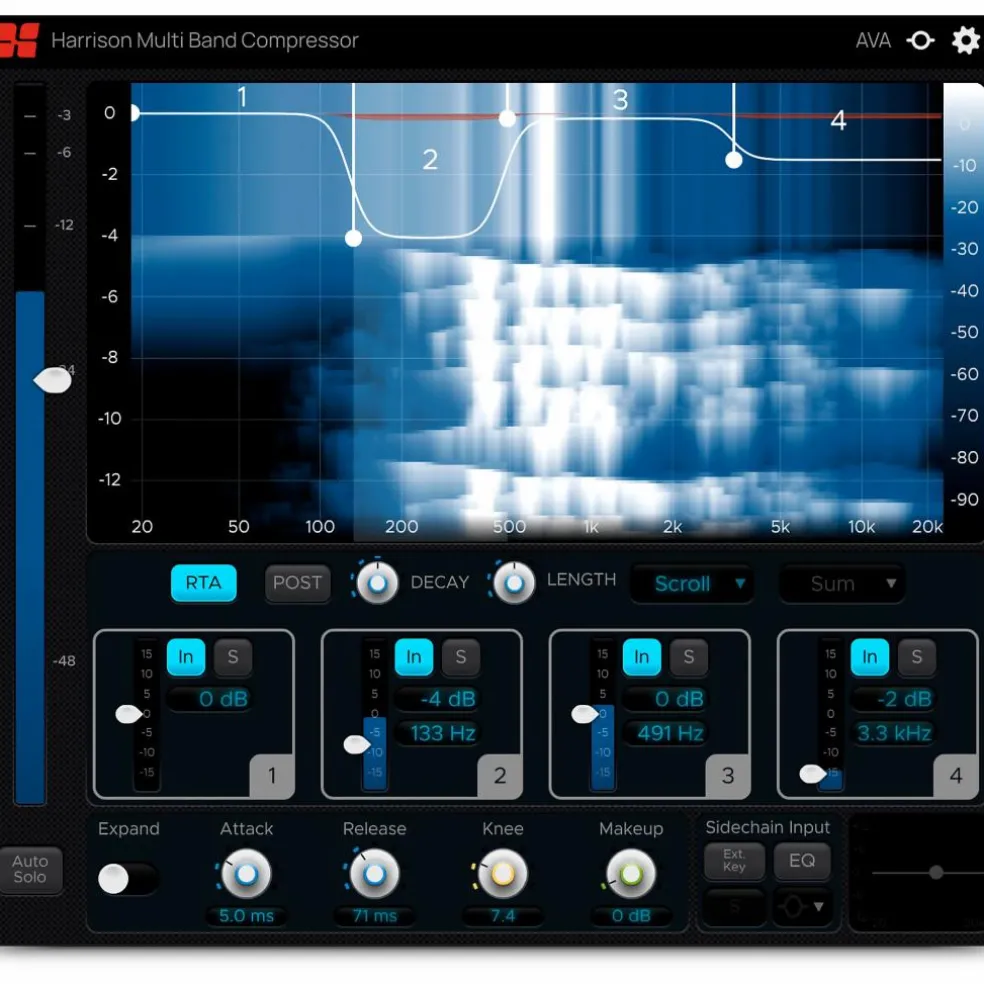Toggle band 2 In button
This screenshot has width=984, height=984.
(414, 657)
